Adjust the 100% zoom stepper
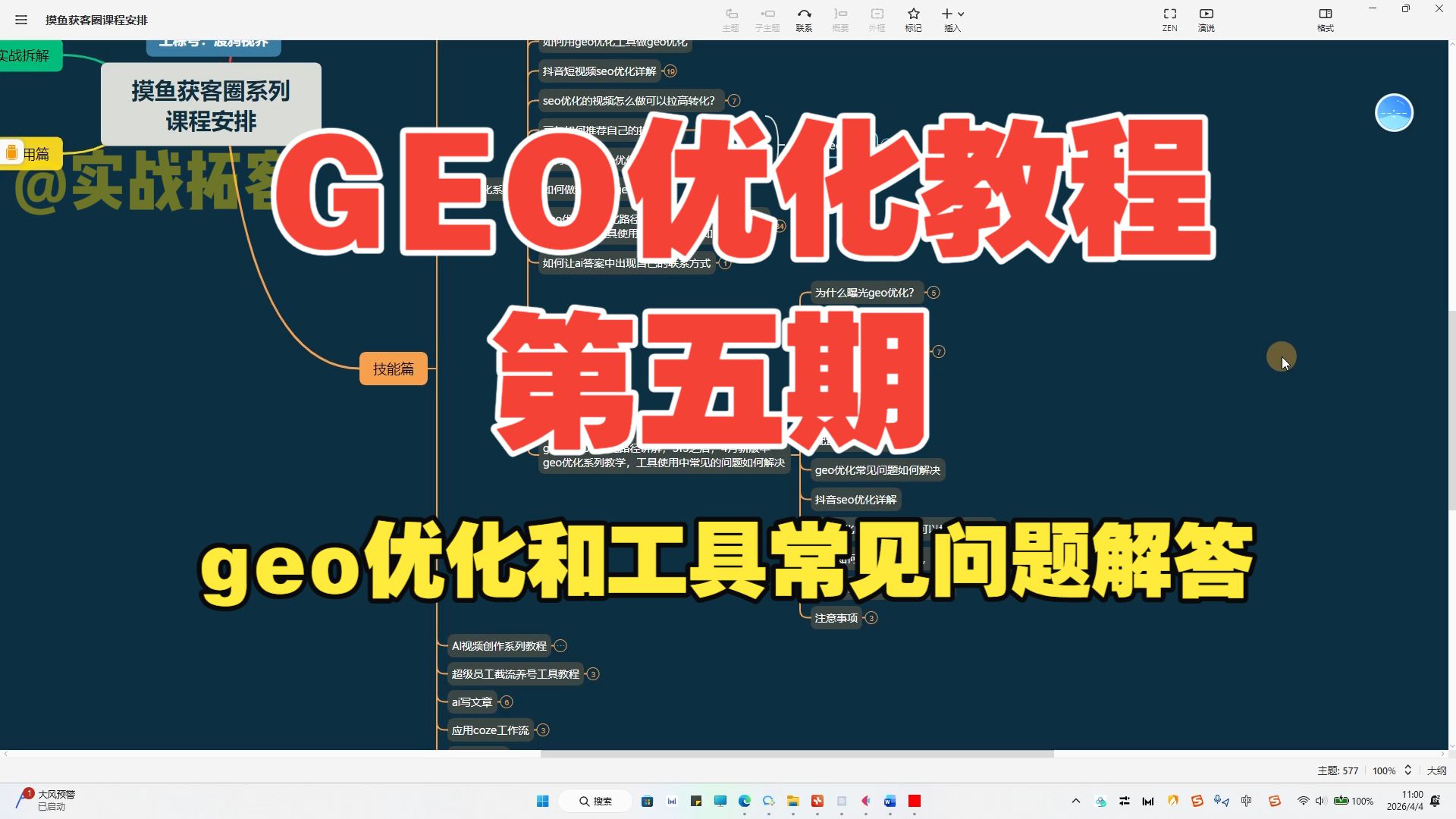The height and width of the screenshot is (819, 1456). (1407, 770)
